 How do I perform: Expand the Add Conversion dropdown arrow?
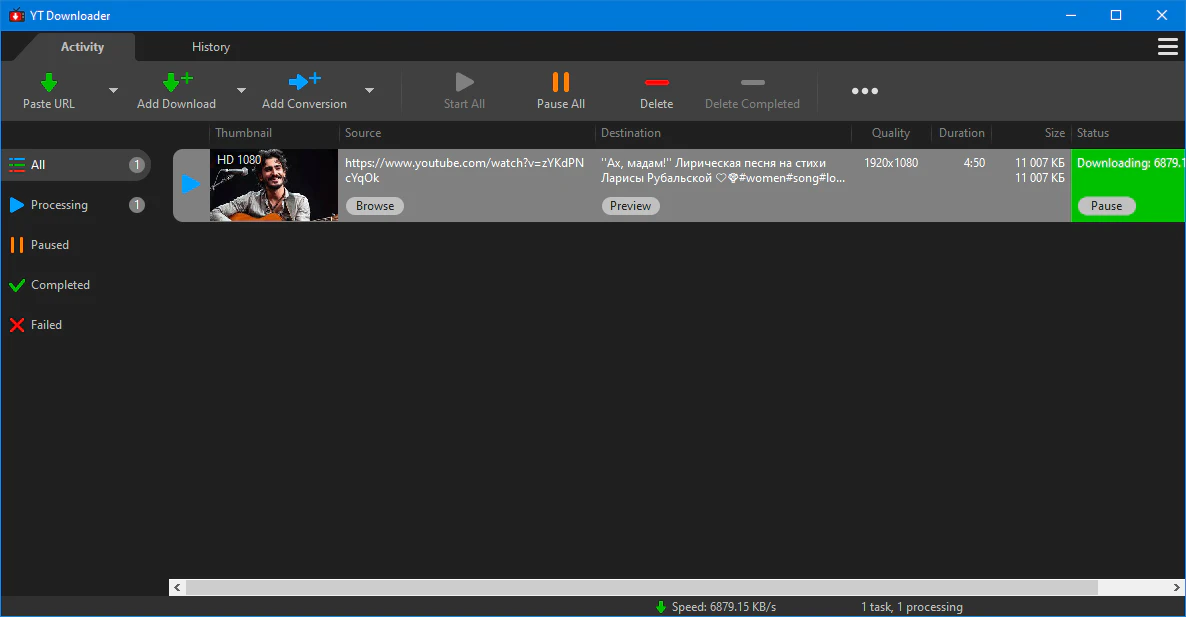(x=369, y=91)
